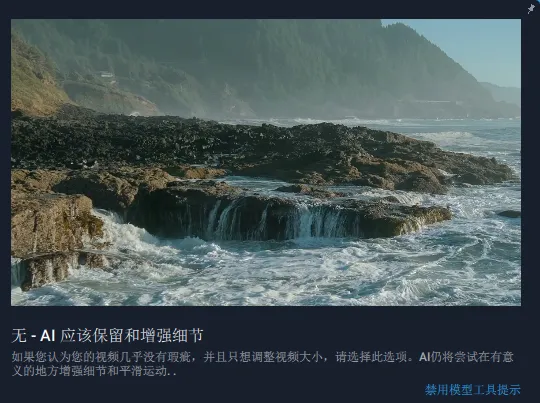The image size is (540, 403).
Task: Select the heading 无 - AI 应该保留和增强细节
Action: pos(107,335)
